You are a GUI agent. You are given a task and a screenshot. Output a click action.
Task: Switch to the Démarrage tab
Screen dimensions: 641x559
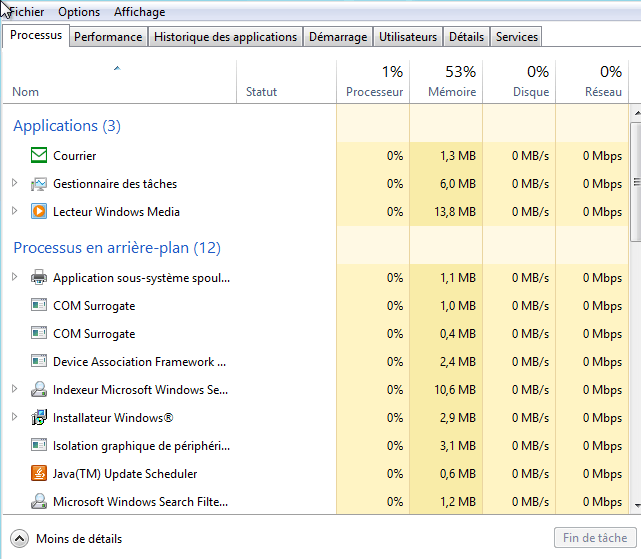(338, 37)
